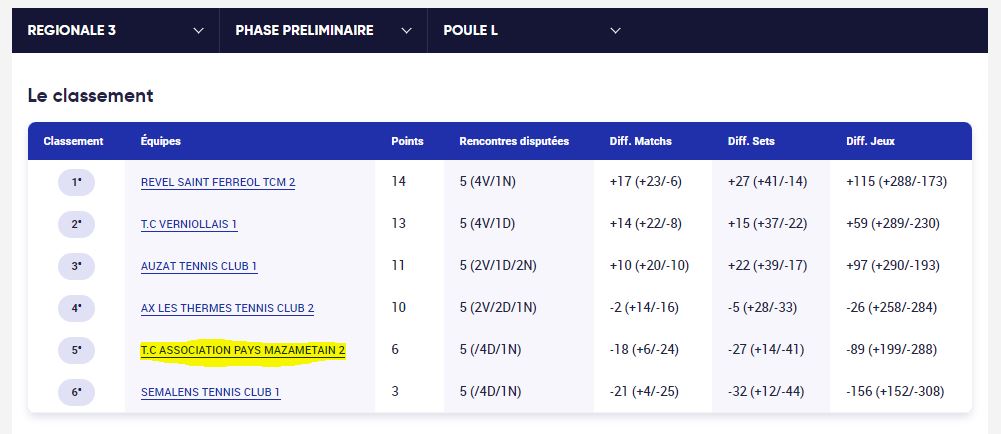Click highlighted T.C ASSOCIATION PAYS MAZAMETAIN 2
1001x434 pixels.
[x=243, y=350]
